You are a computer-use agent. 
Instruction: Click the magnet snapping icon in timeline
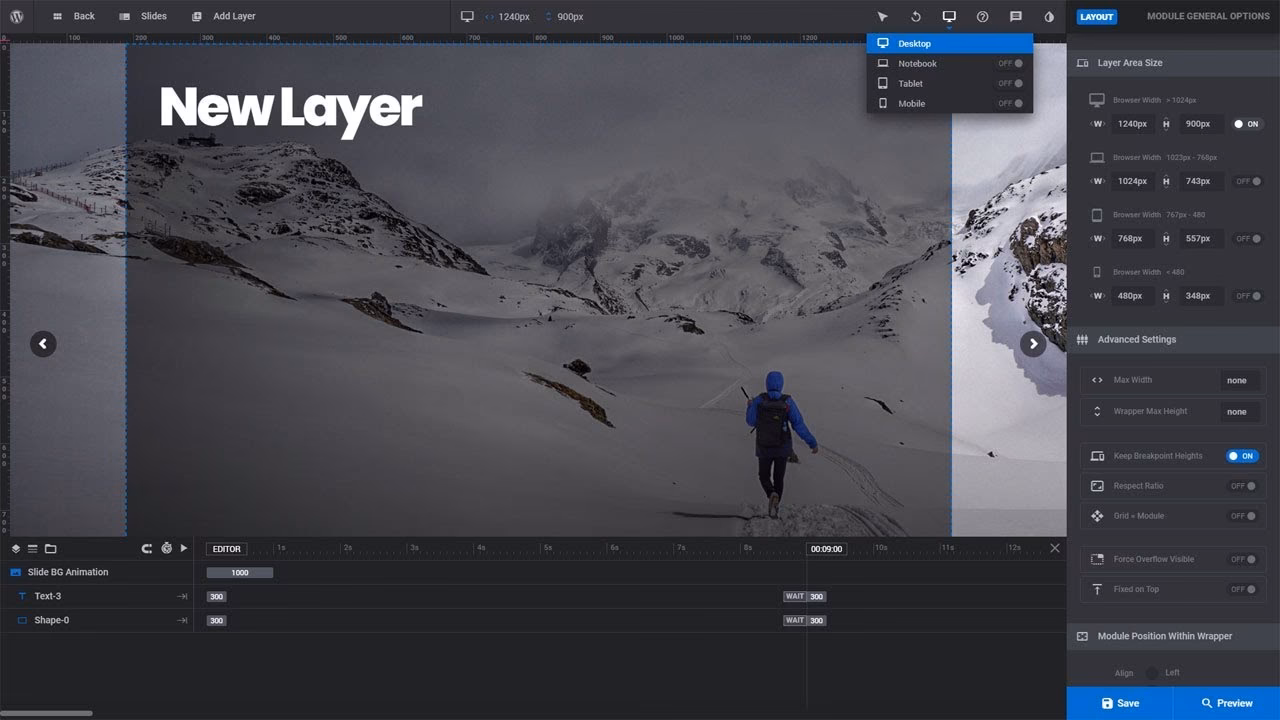(x=147, y=548)
